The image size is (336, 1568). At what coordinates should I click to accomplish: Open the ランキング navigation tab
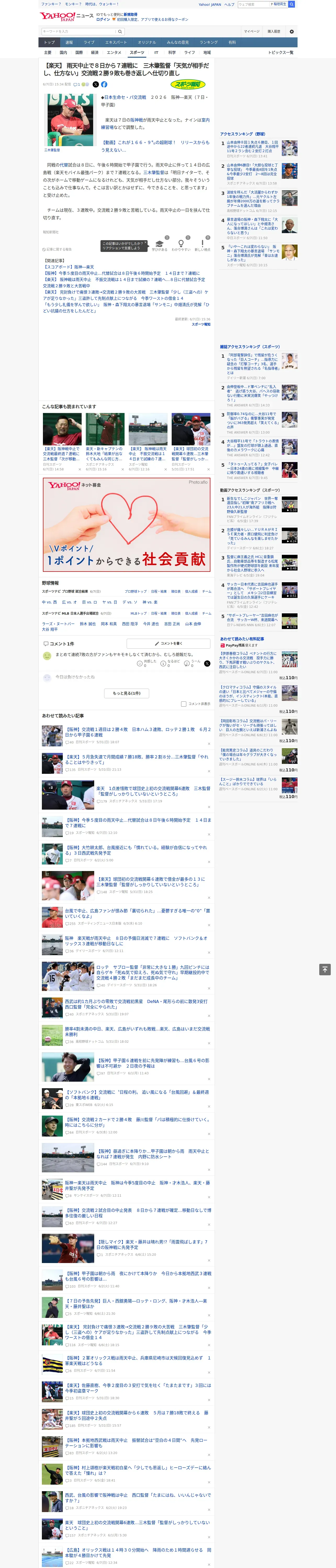click(209, 43)
